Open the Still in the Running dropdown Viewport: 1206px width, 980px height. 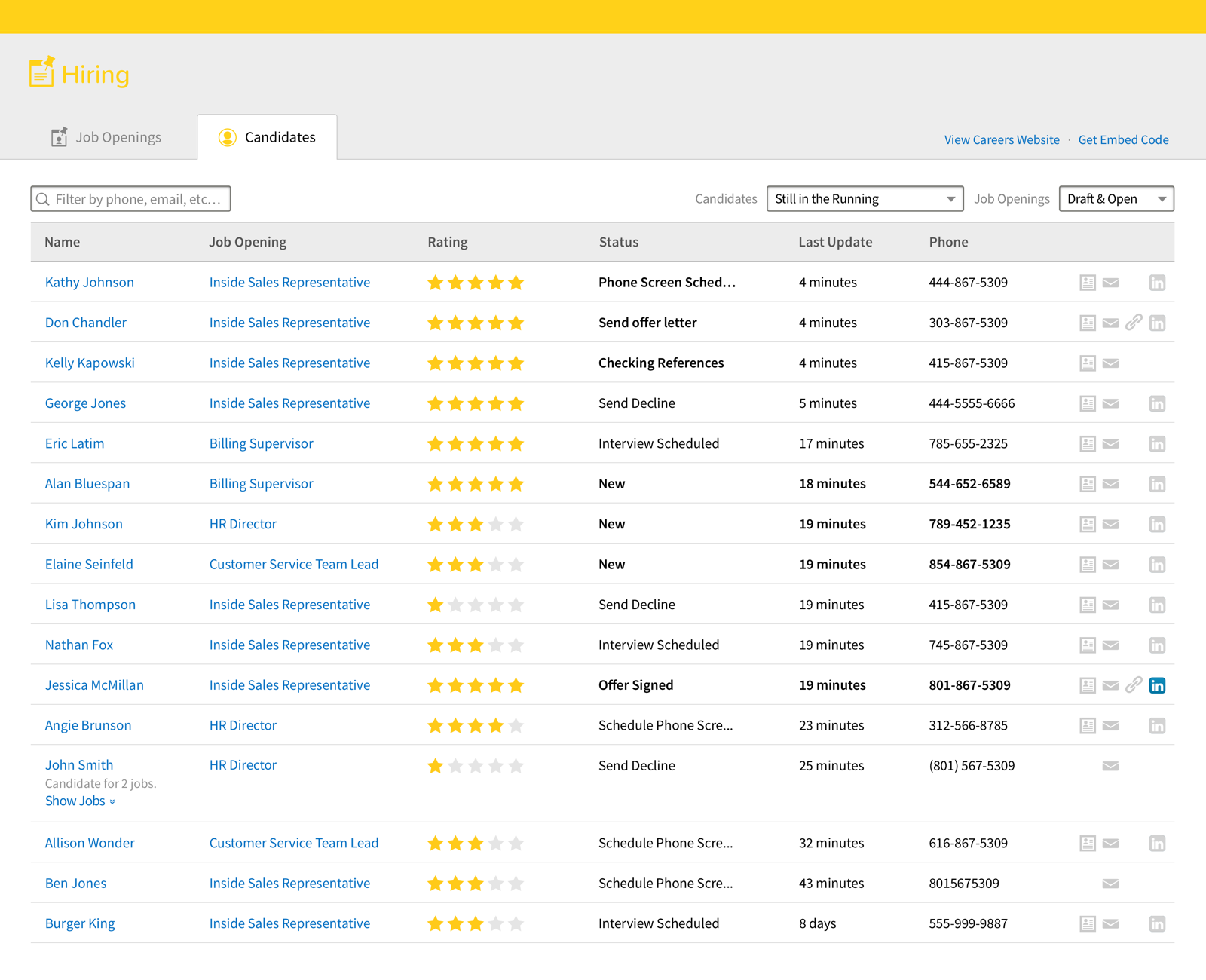pyautogui.click(x=865, y=199)
